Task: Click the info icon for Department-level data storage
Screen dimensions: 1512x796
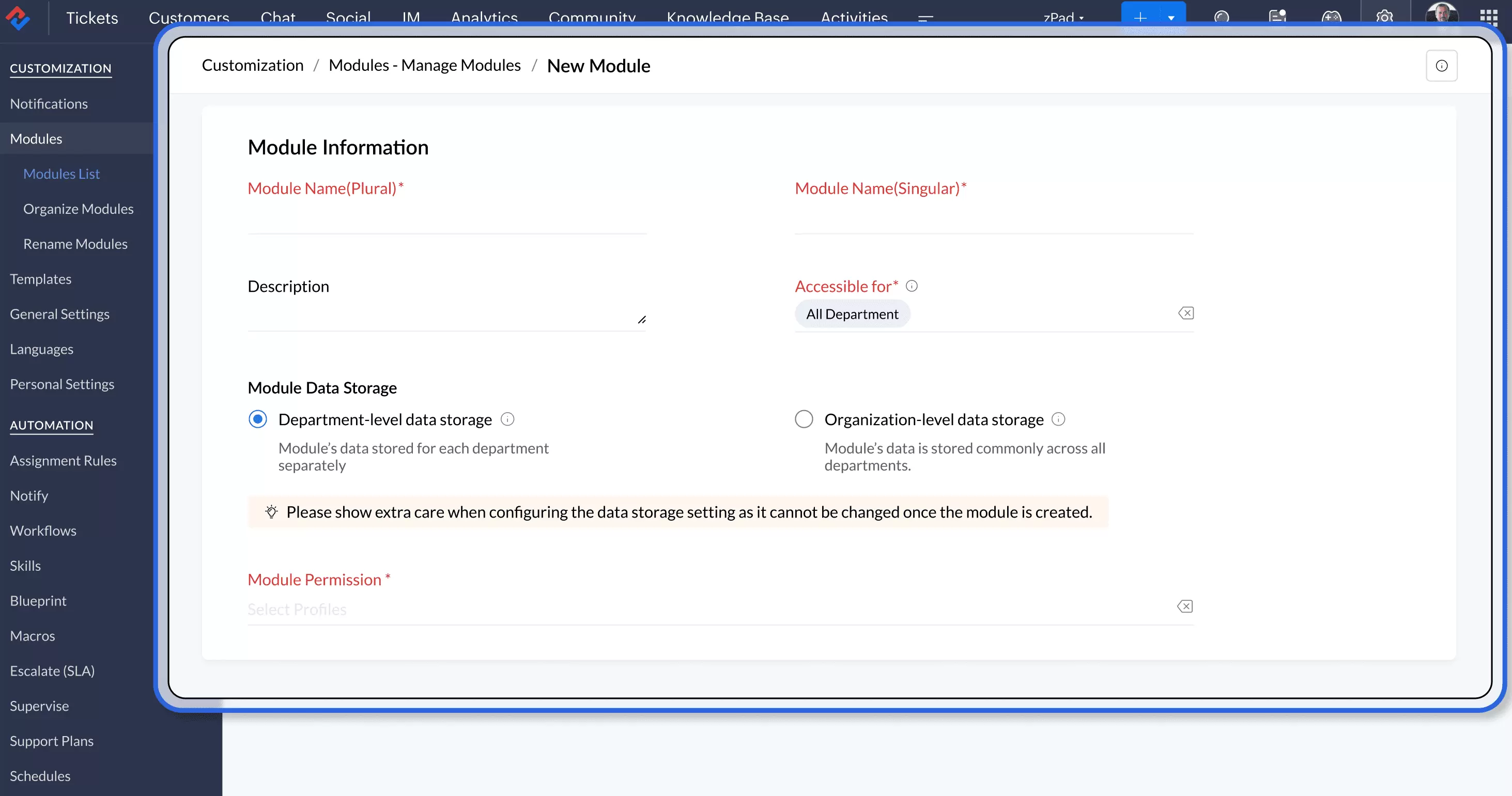Action: click(x=507, y=419)
